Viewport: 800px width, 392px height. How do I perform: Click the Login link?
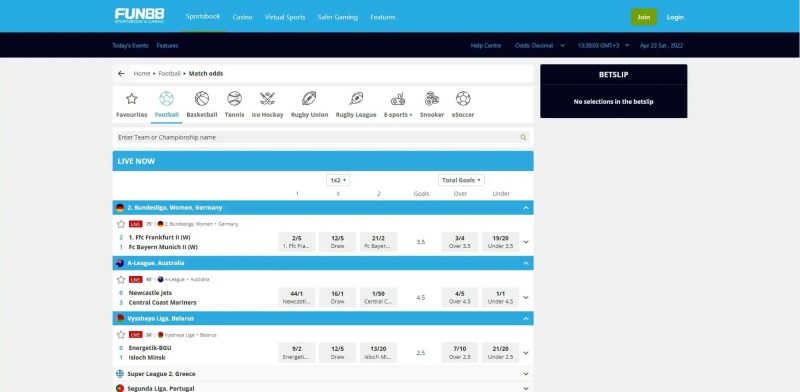(675, 17)
